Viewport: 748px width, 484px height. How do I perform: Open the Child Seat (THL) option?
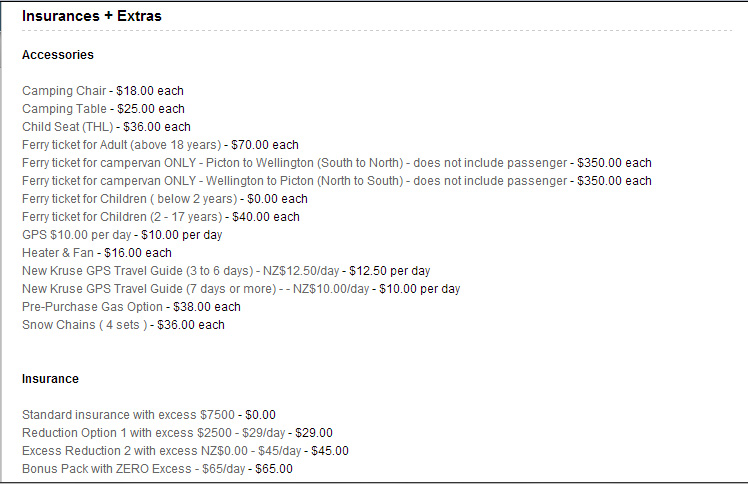coord(67,127)
